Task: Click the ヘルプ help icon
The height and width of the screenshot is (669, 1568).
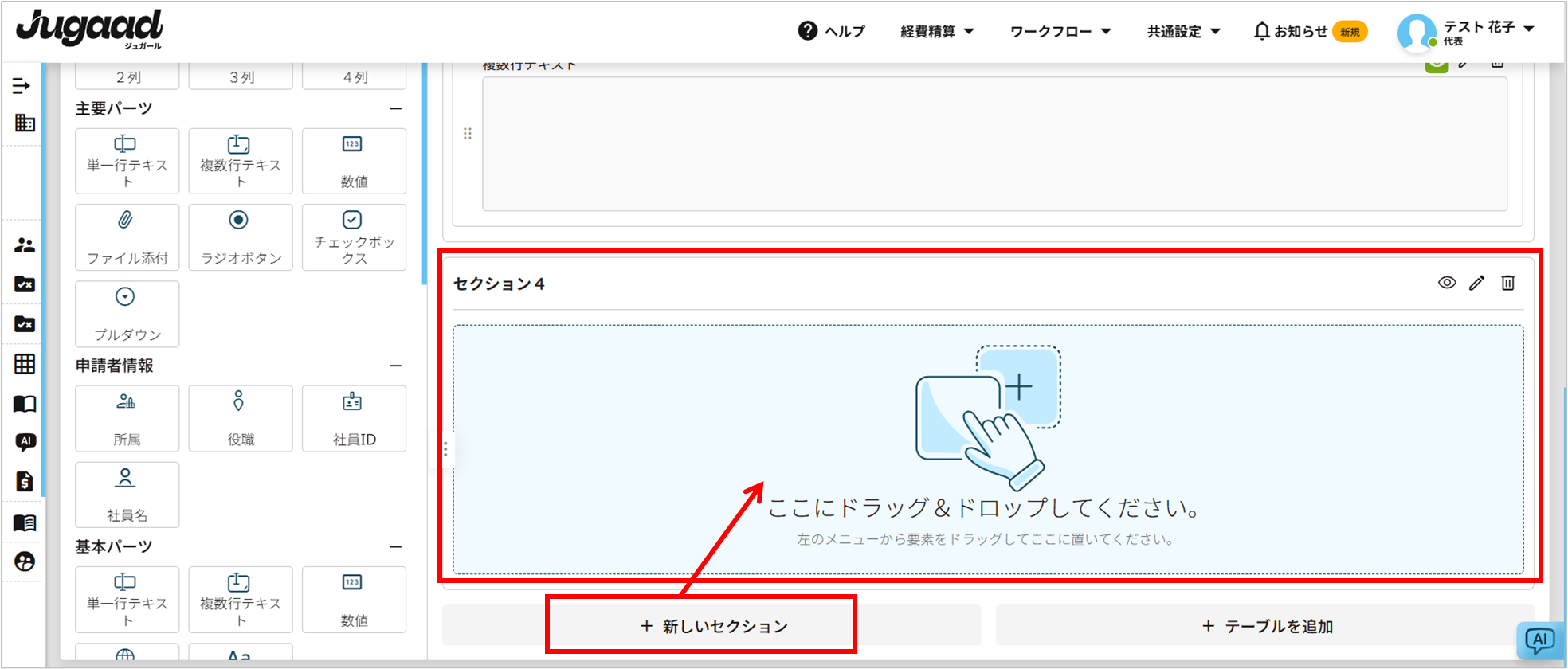Action: [x=808, y=31]
